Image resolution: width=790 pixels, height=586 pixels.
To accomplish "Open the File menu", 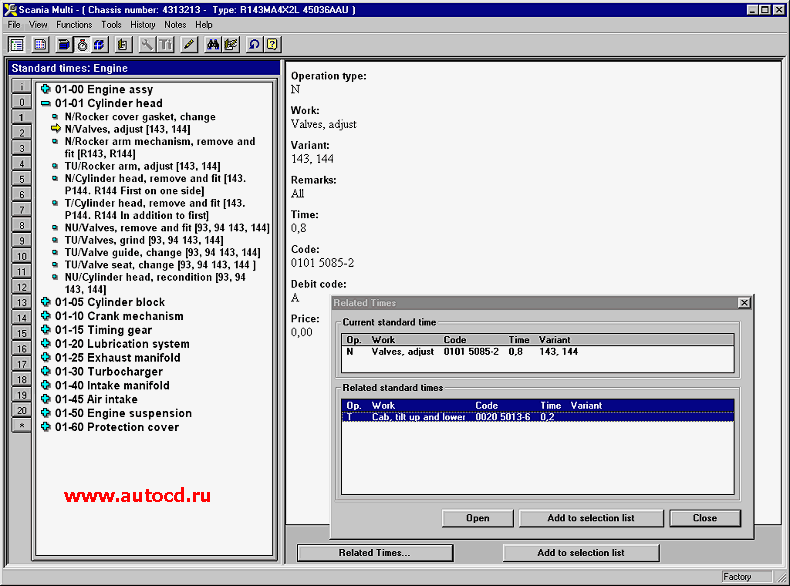I will (x=14, y=25).
